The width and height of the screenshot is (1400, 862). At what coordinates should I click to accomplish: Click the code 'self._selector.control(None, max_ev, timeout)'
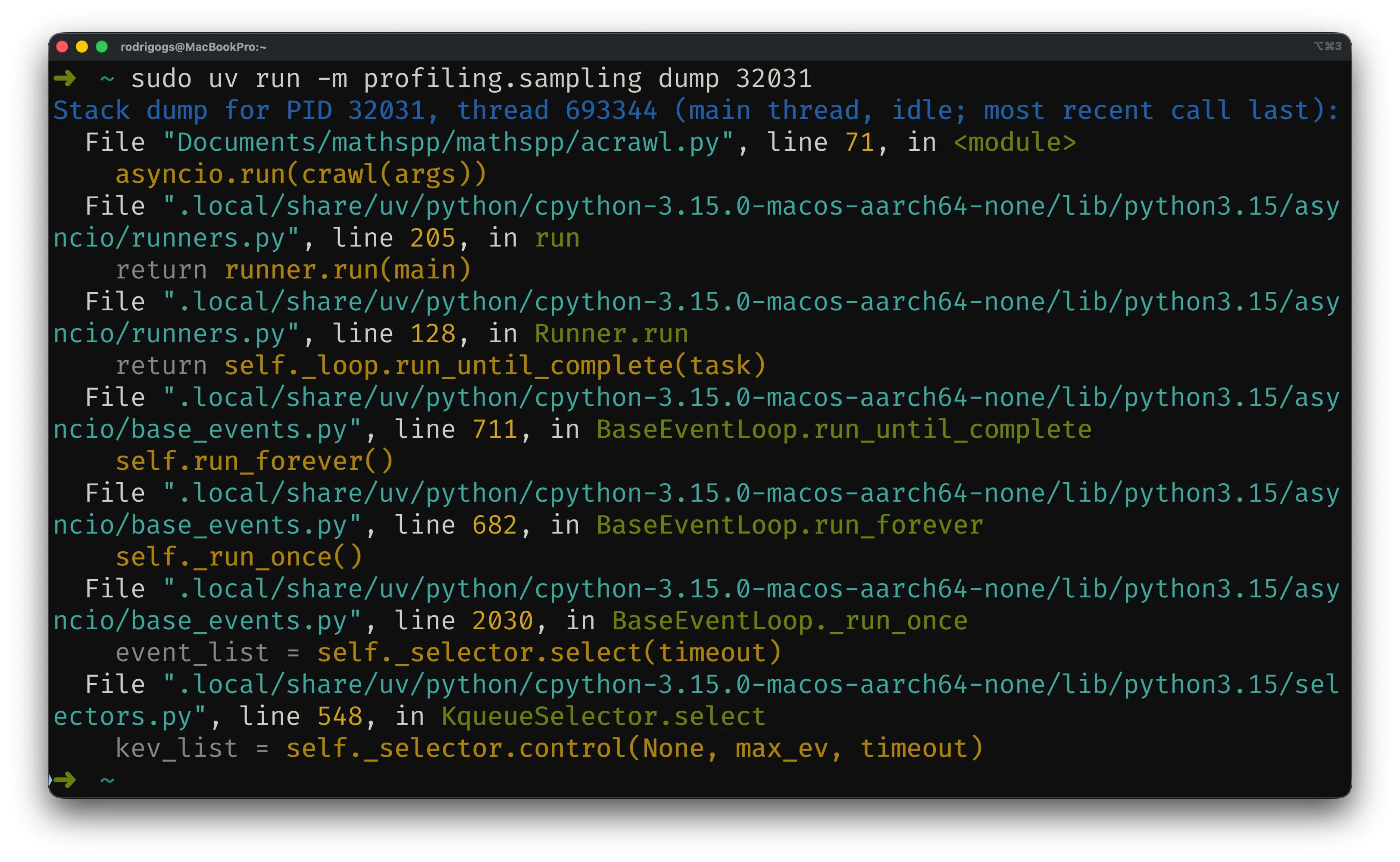tap(635, 749)
